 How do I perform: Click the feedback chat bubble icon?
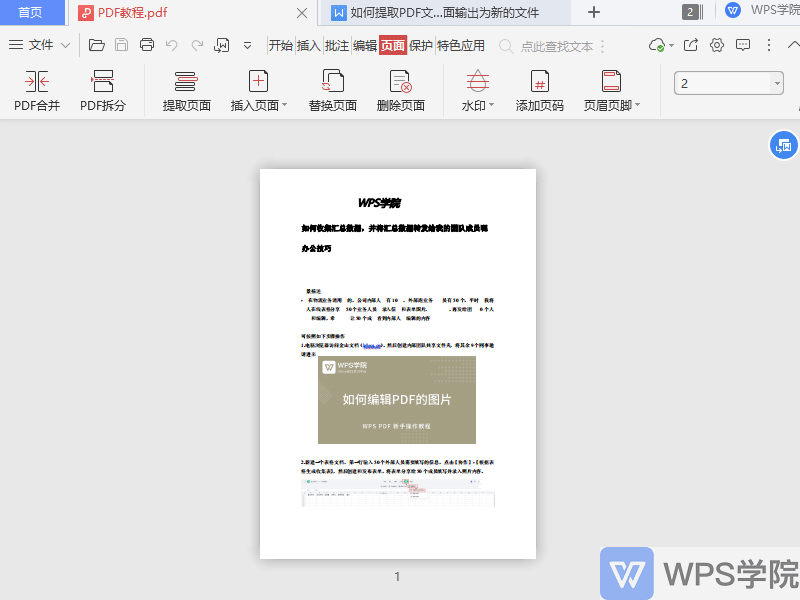[743, 45]
